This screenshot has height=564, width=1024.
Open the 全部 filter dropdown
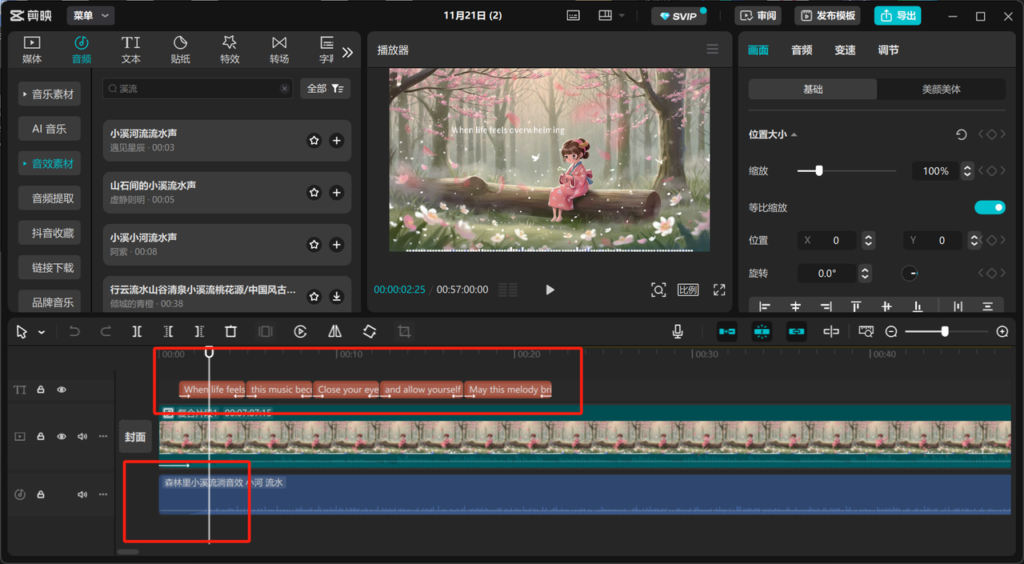point(325,88)
